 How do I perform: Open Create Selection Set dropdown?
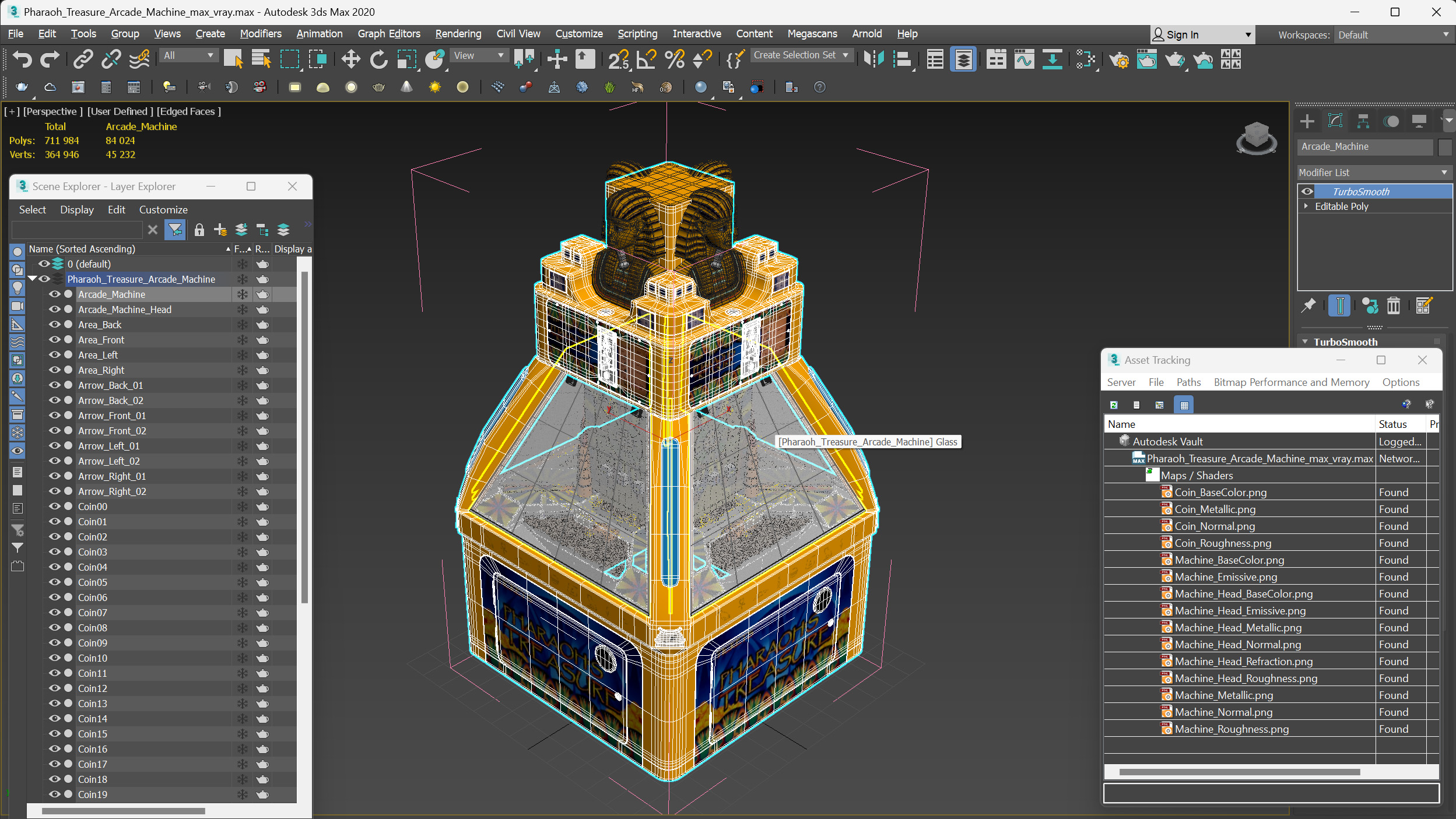802,55
